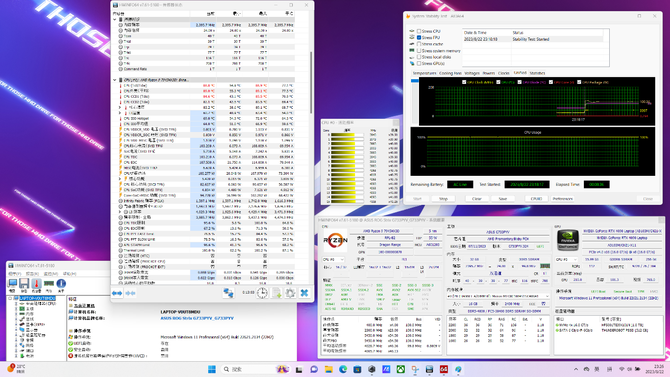Toggle CPU Package (W) graph checkbox
The width and height of the screenshot is (670, 377).
tap(579, 82)
